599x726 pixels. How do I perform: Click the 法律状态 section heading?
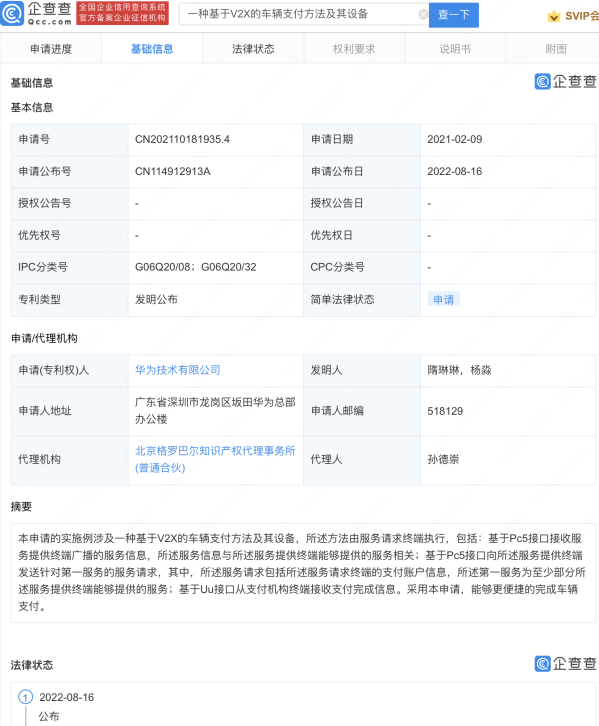tap(32, 665)
